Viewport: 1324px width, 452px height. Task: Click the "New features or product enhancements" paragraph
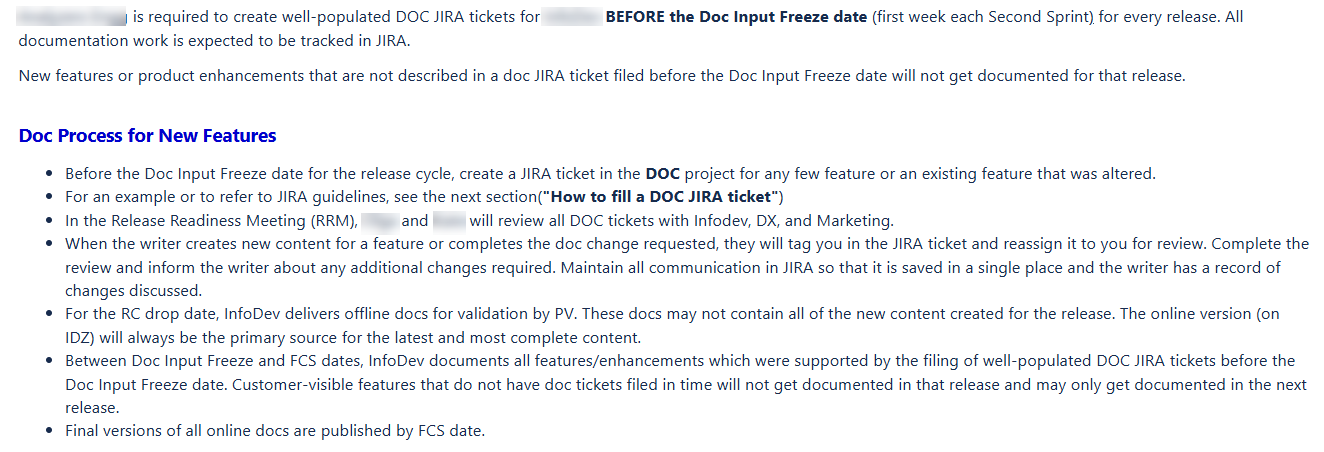coord(602,76)
